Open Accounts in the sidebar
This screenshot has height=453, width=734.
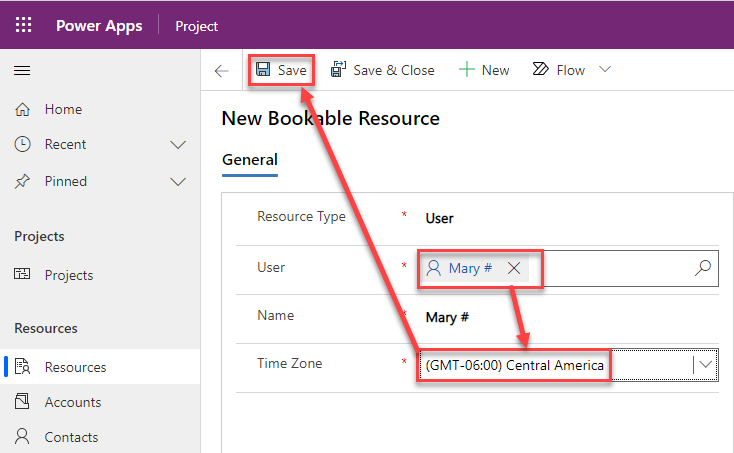tap(72, 402)
